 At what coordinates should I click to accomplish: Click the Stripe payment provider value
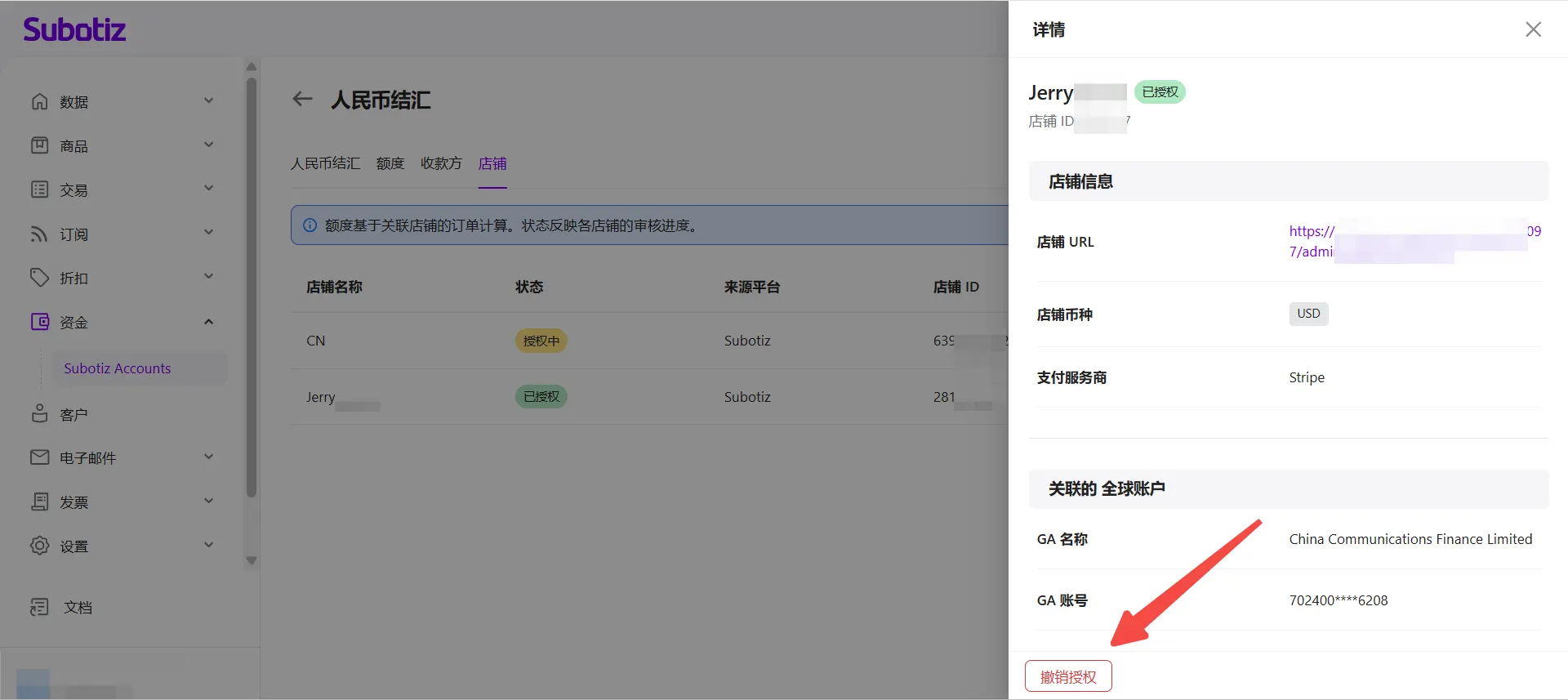pos(1307,377)
